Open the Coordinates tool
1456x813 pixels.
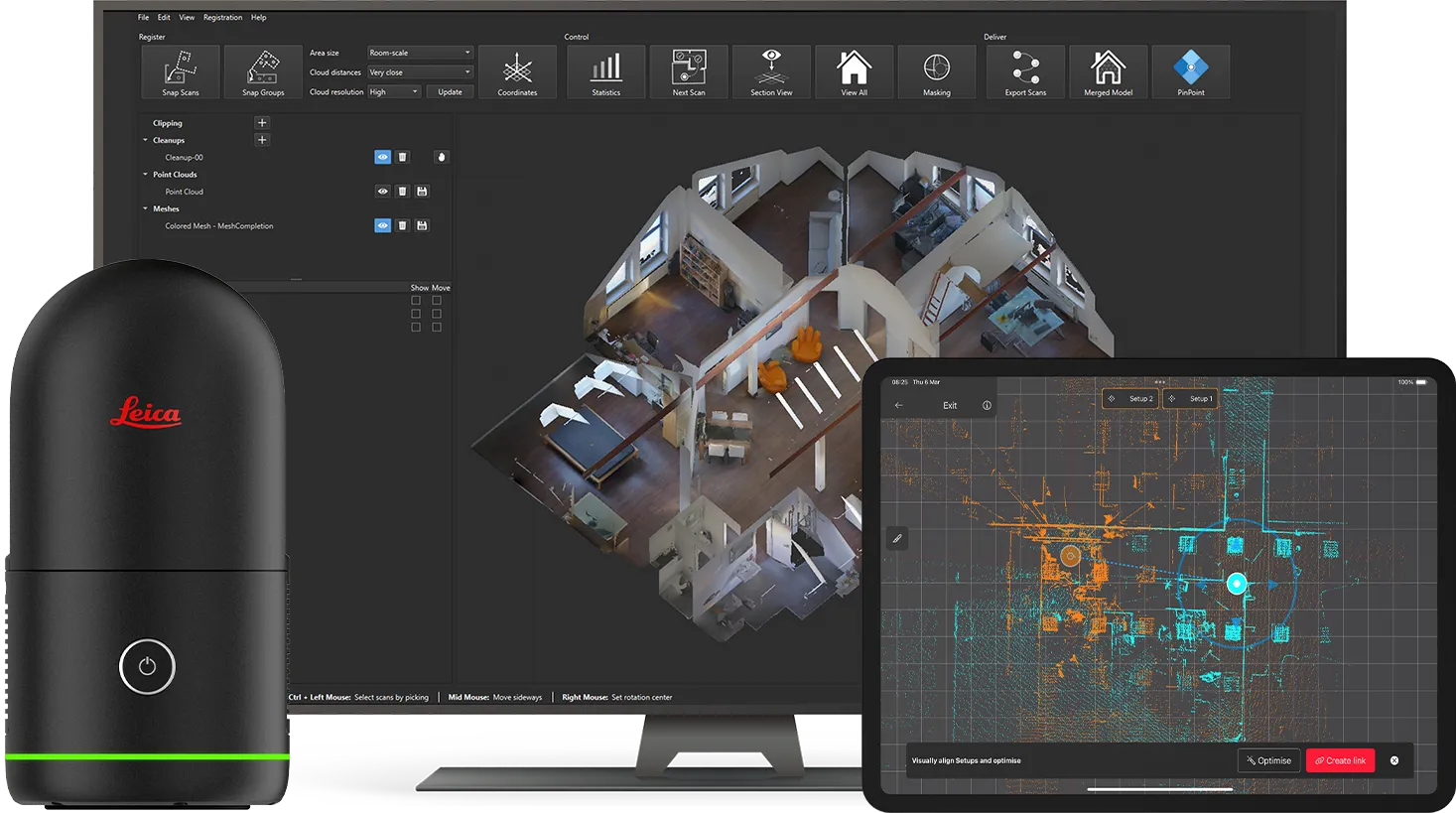pyautogui.click(x=517, y=71)
